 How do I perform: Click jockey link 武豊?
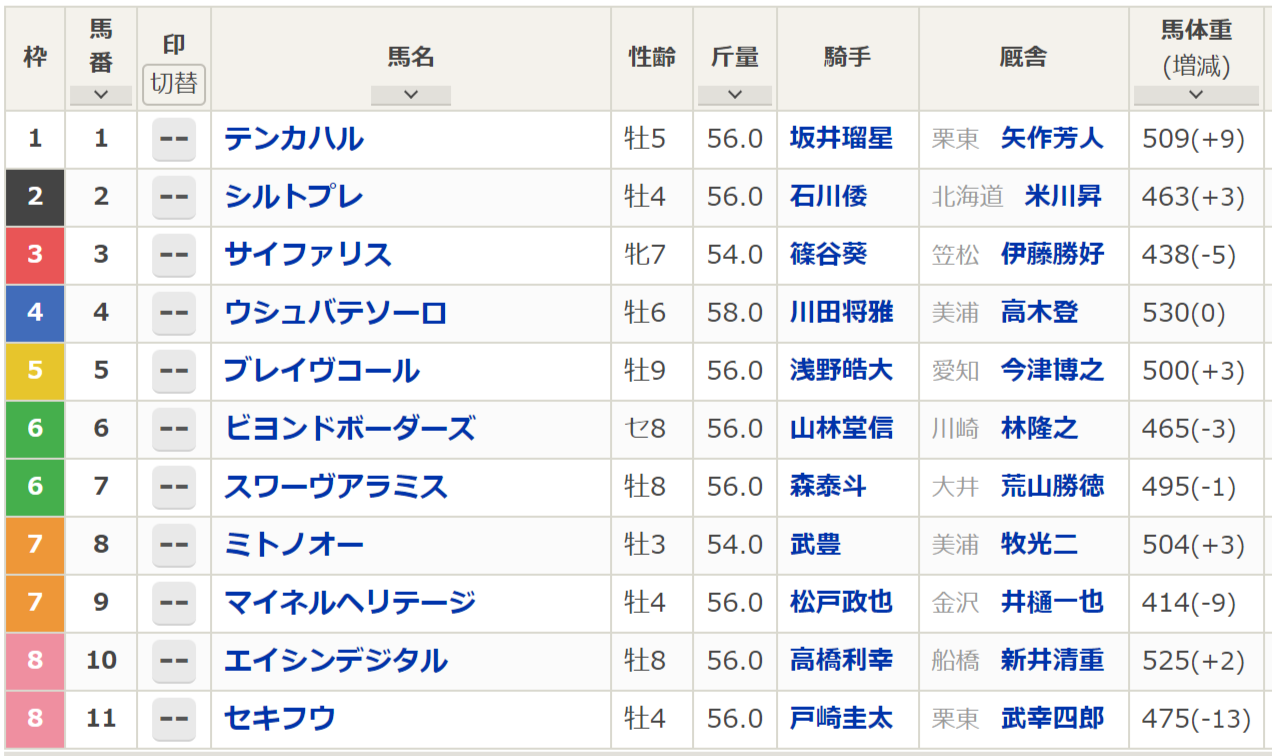[815, 545]
